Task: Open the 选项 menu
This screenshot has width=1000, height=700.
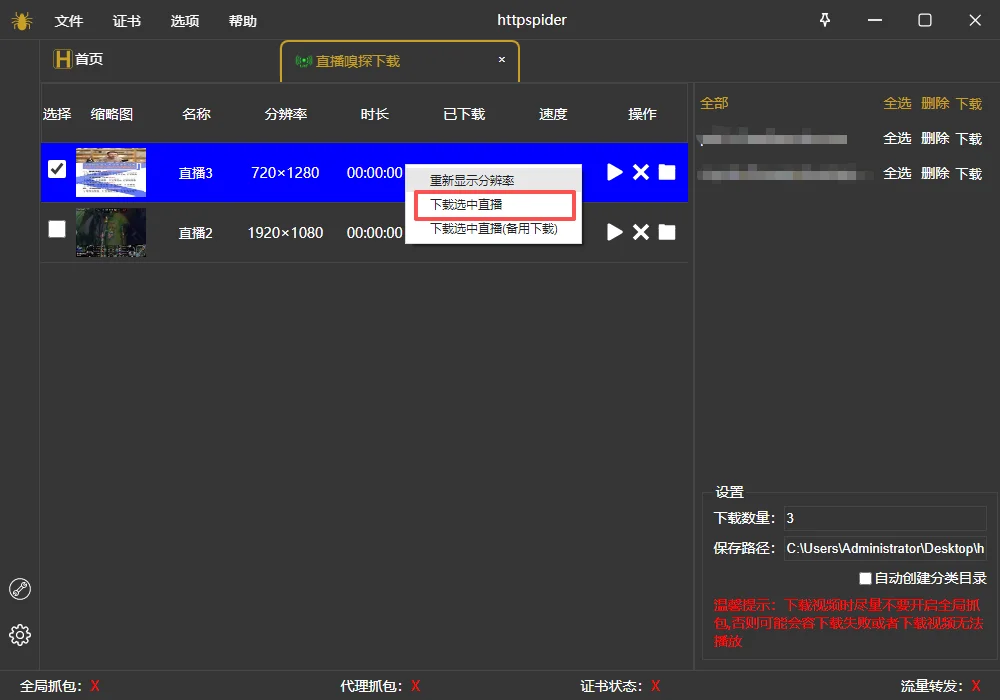Action: 185,21
